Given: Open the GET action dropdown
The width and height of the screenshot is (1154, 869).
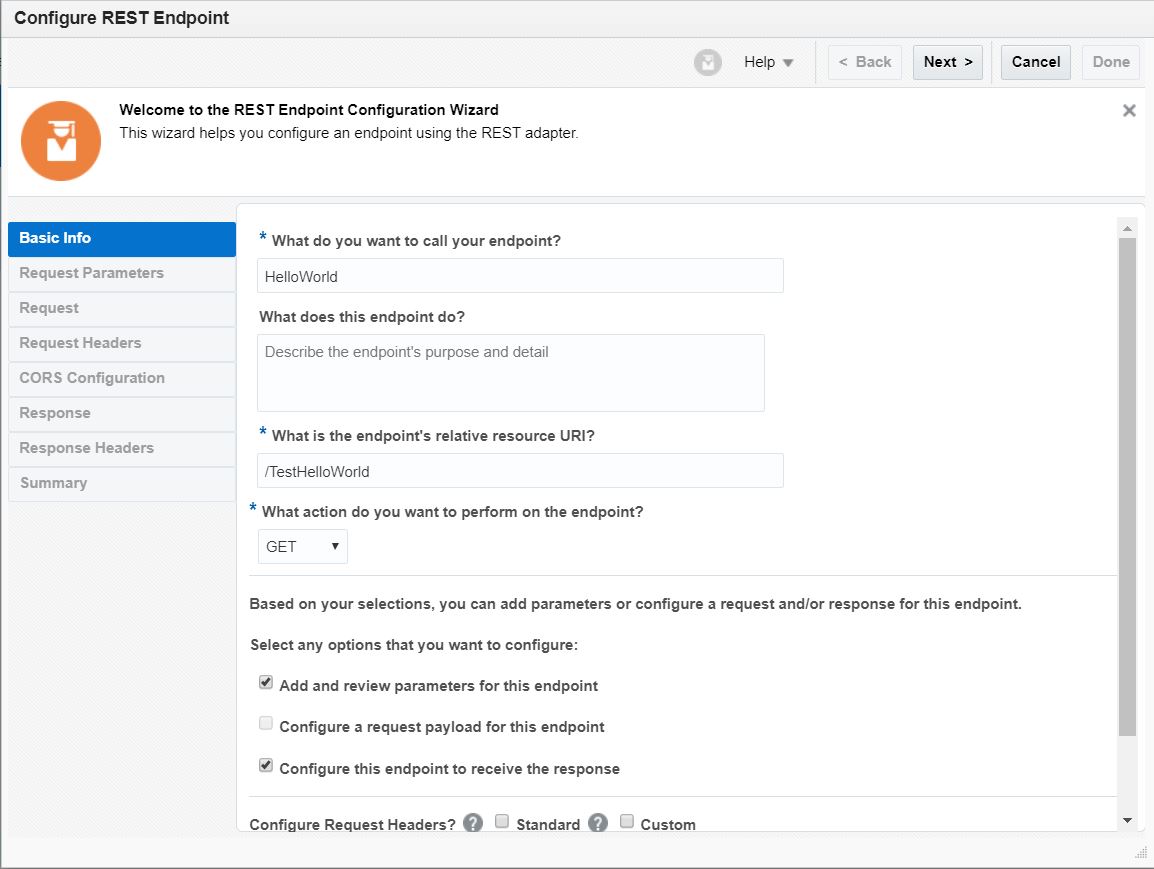Looking at the screenshot, I should [303, 547].
